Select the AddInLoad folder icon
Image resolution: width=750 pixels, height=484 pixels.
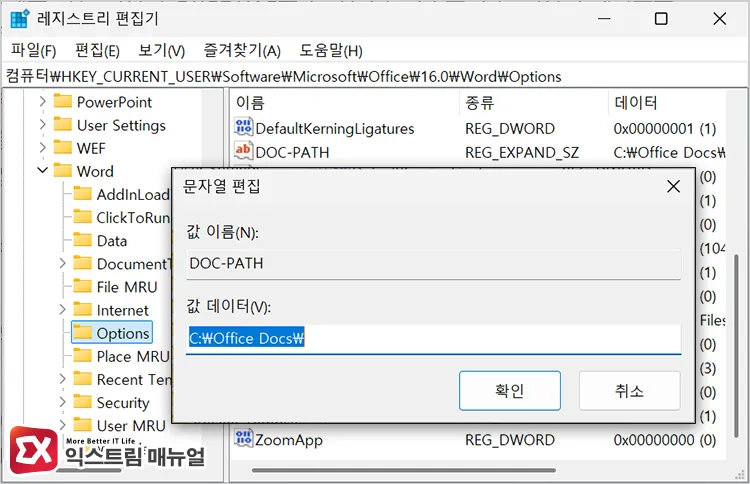[82, 194]
